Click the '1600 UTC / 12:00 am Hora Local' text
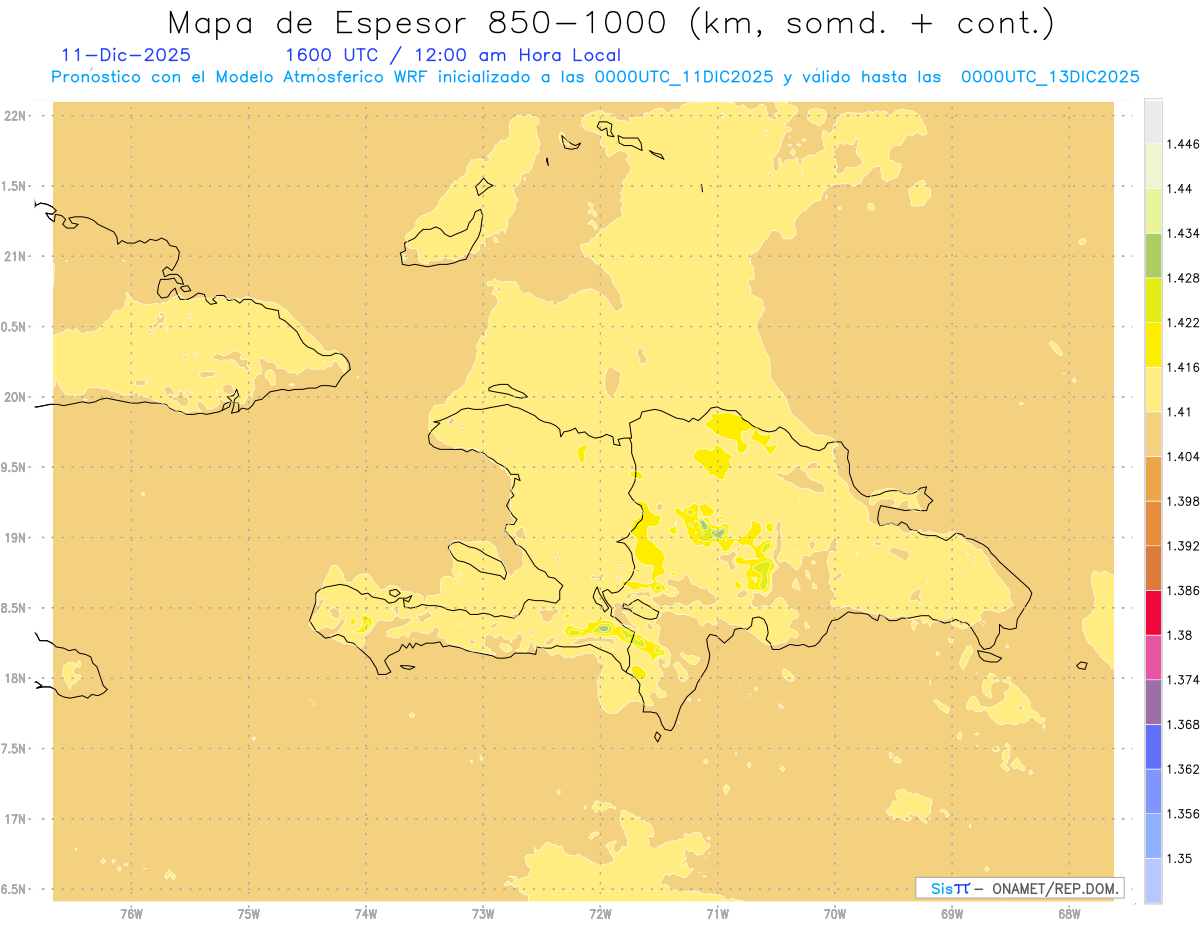This screenshot has width=1200, height=927. (453, 55)
